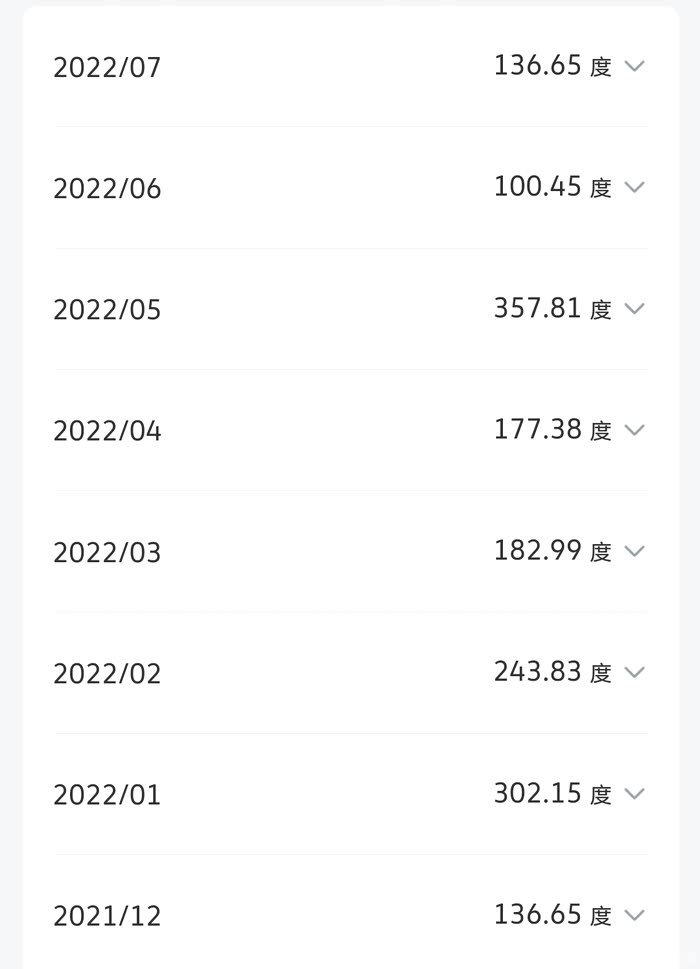Click the 302.15 度 usage value

pyautogui.click(x=552, y=794)
